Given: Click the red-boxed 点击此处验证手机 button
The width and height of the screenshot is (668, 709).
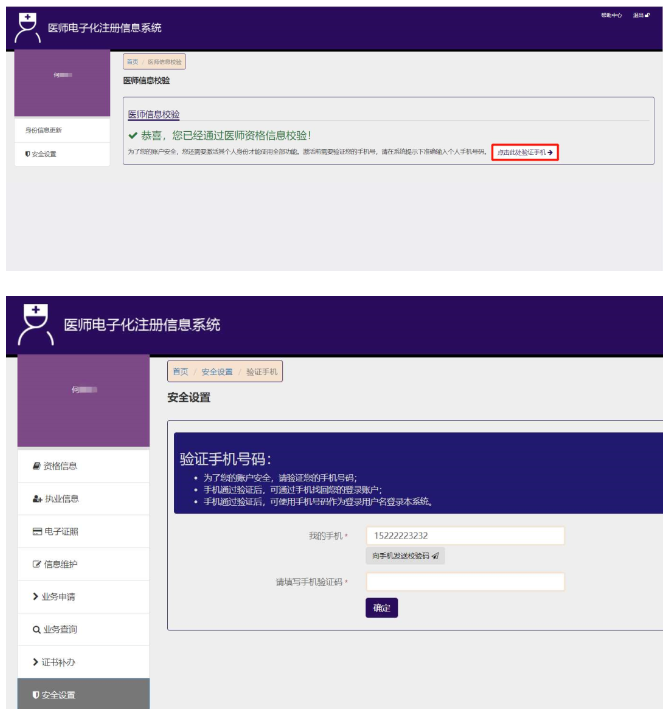Looking at the screenshot, I should pos(525,152).
